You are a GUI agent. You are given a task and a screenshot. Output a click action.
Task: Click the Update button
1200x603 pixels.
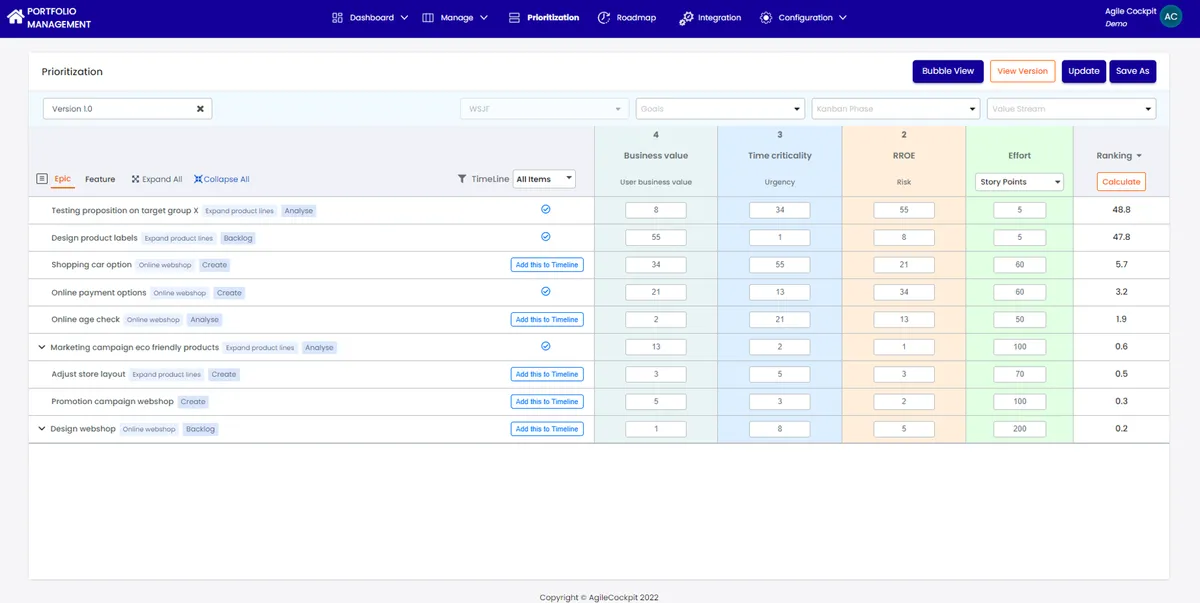pos(1083,71)
